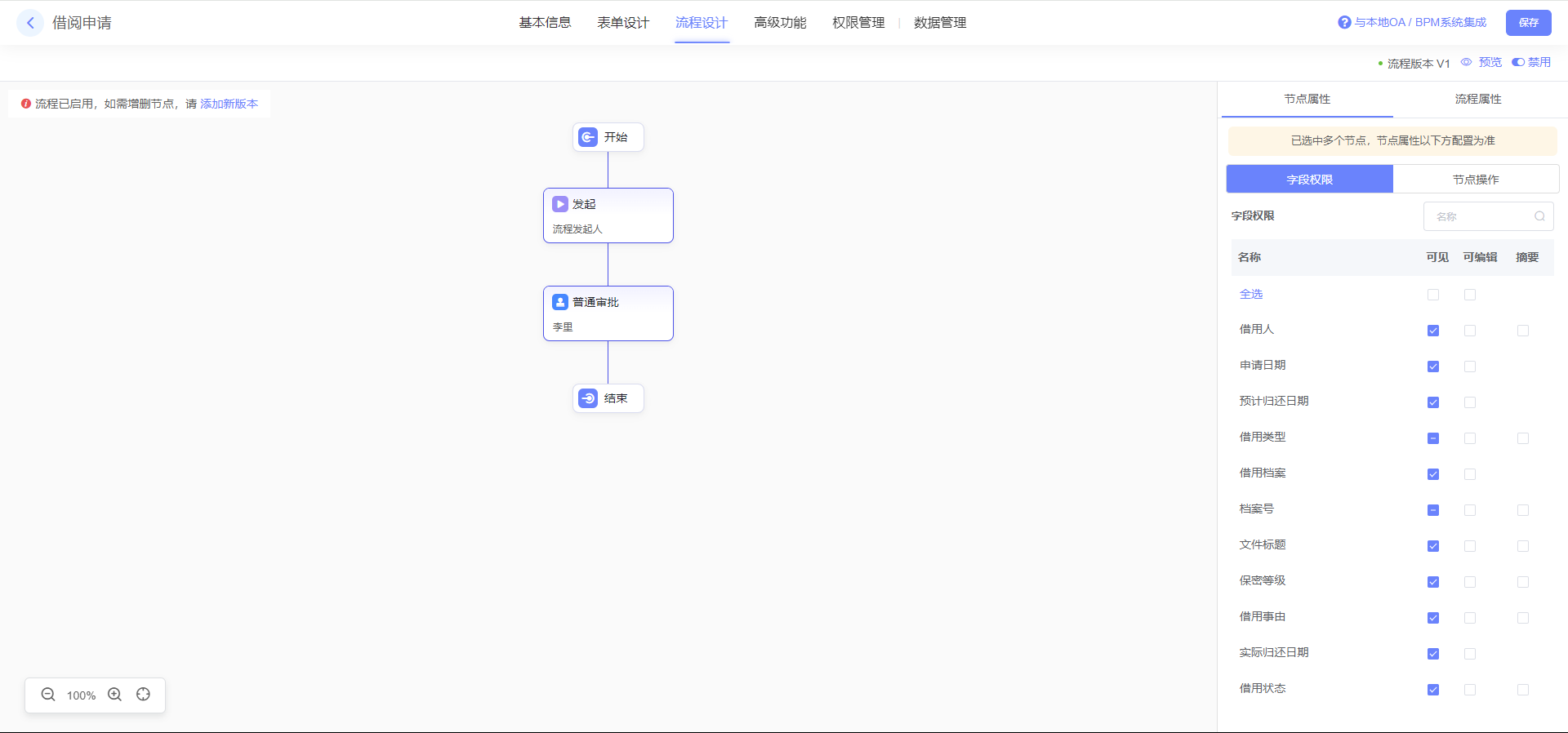Click the back arrow next to 借阅申请
This screenshot has width=1568, height=733.
(30, 23)
